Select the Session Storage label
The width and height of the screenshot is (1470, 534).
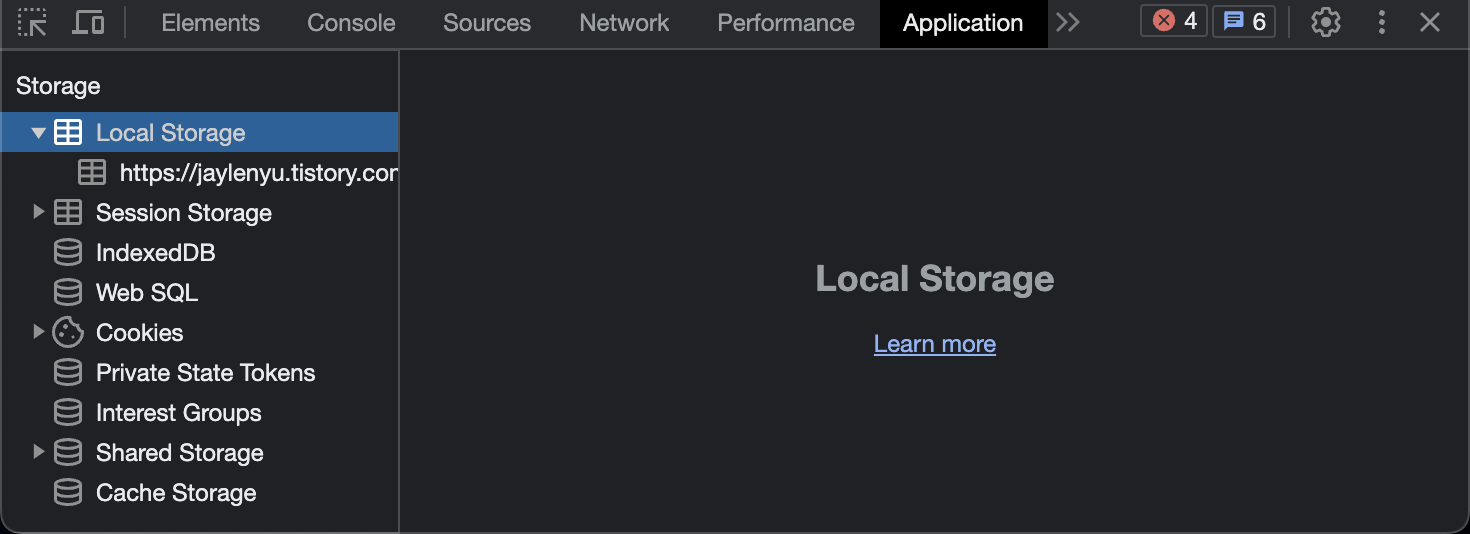[184, 213]
